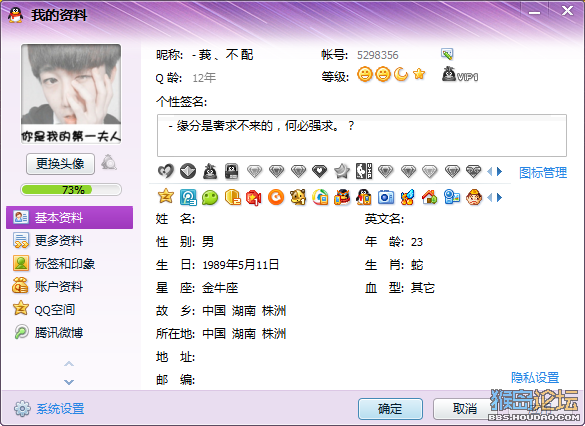
Task: Click the red-roof house icon
Action: tap(429, 197)
